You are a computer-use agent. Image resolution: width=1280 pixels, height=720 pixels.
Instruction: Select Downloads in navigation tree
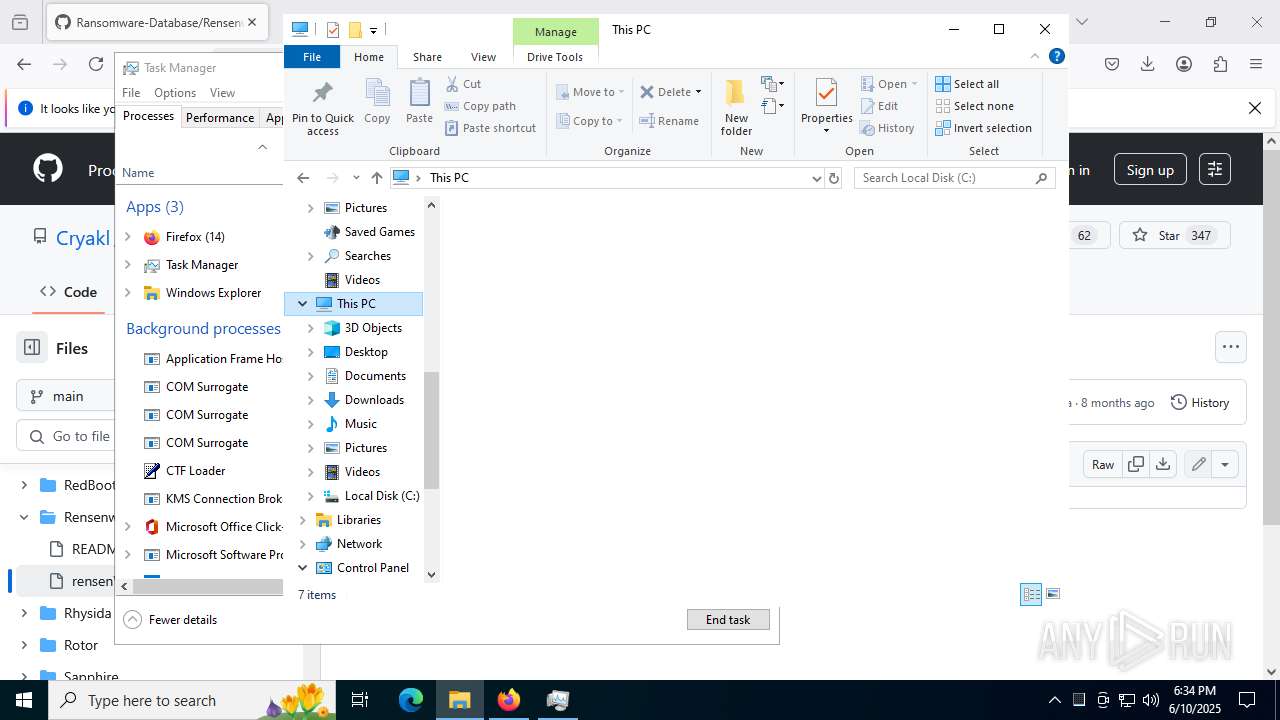coord(374,400)
